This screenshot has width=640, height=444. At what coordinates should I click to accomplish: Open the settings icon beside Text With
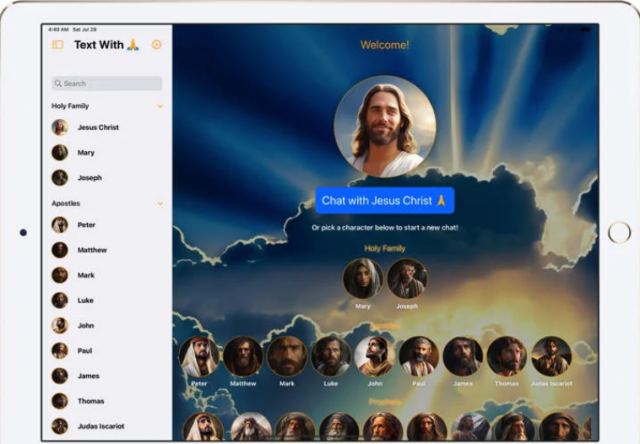[156, 45]
